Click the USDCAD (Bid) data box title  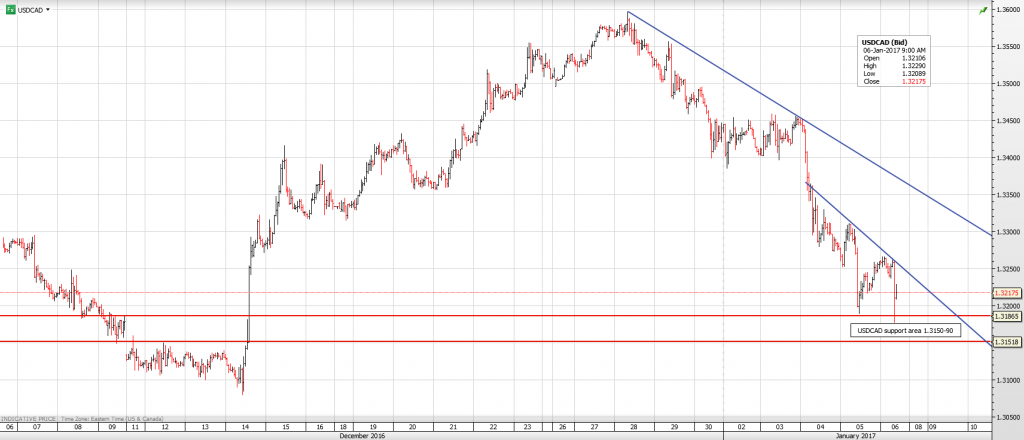(885, 41)
